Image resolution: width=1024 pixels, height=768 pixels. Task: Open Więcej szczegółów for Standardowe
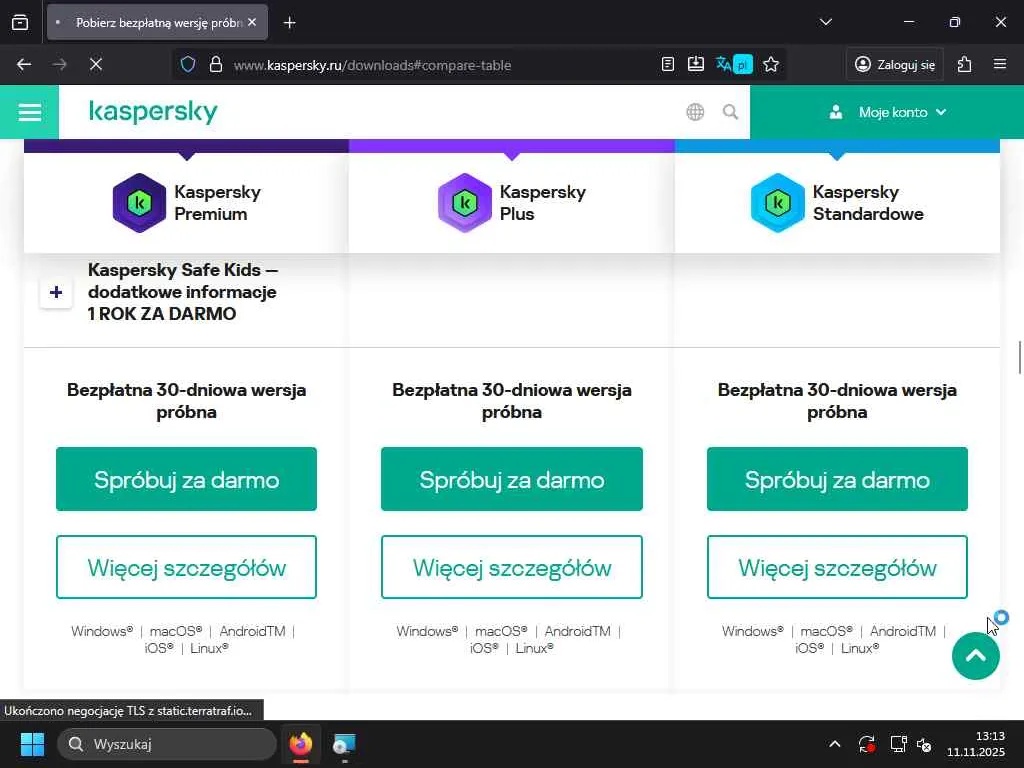pos(837,568)
